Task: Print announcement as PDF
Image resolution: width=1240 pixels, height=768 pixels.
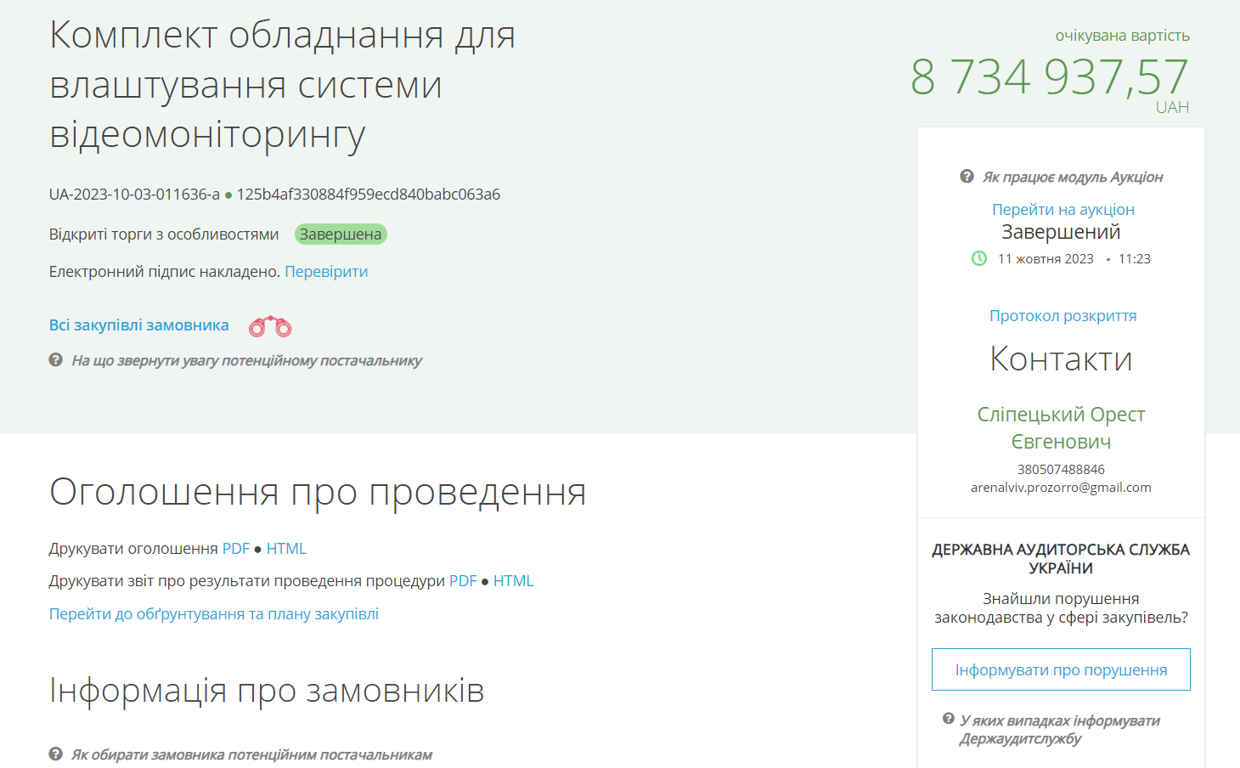Action: [236, 549]
